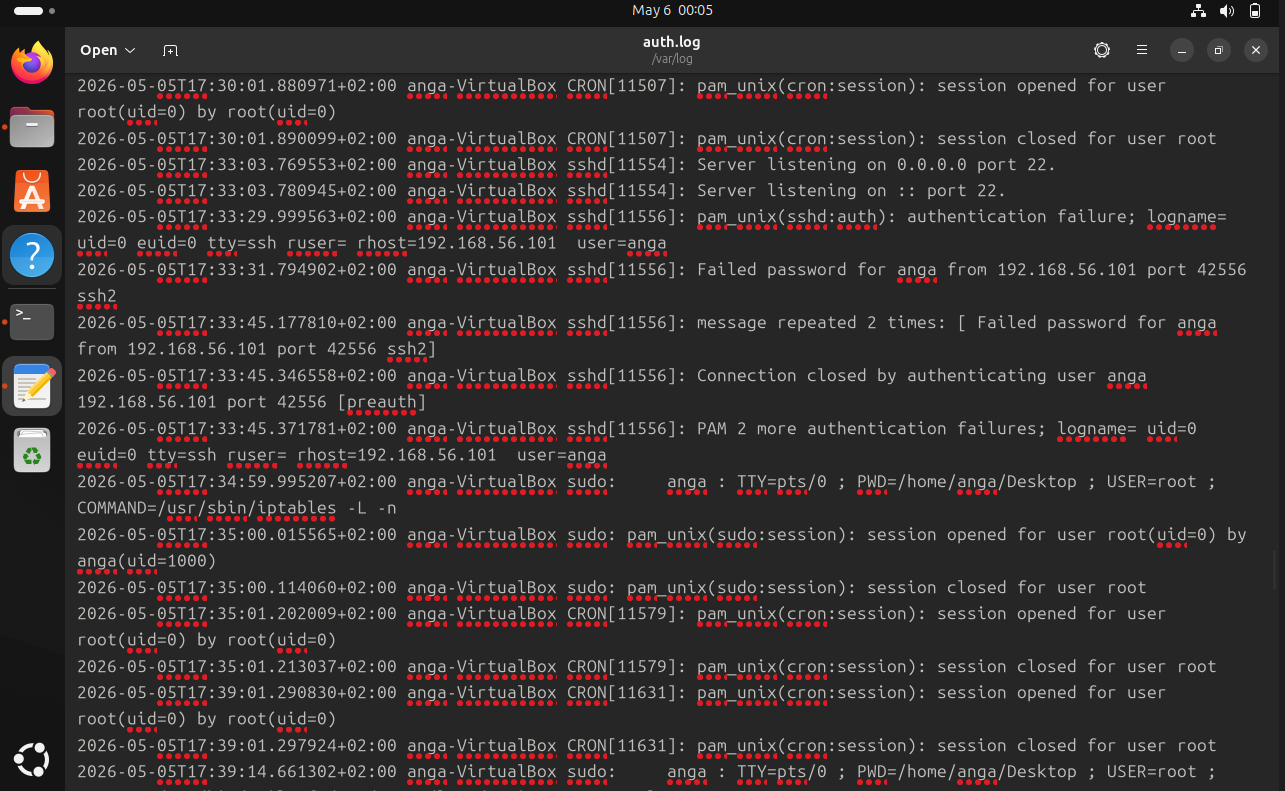The image size is (1285, 791).
Task: Click text 'Server listening on 0.0.0.0 port 22.'
Action: coord(876,164)
